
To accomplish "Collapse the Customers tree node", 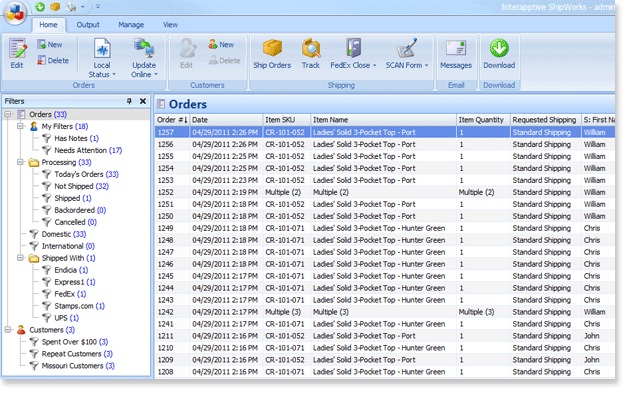I will click(x=7, y=330).
